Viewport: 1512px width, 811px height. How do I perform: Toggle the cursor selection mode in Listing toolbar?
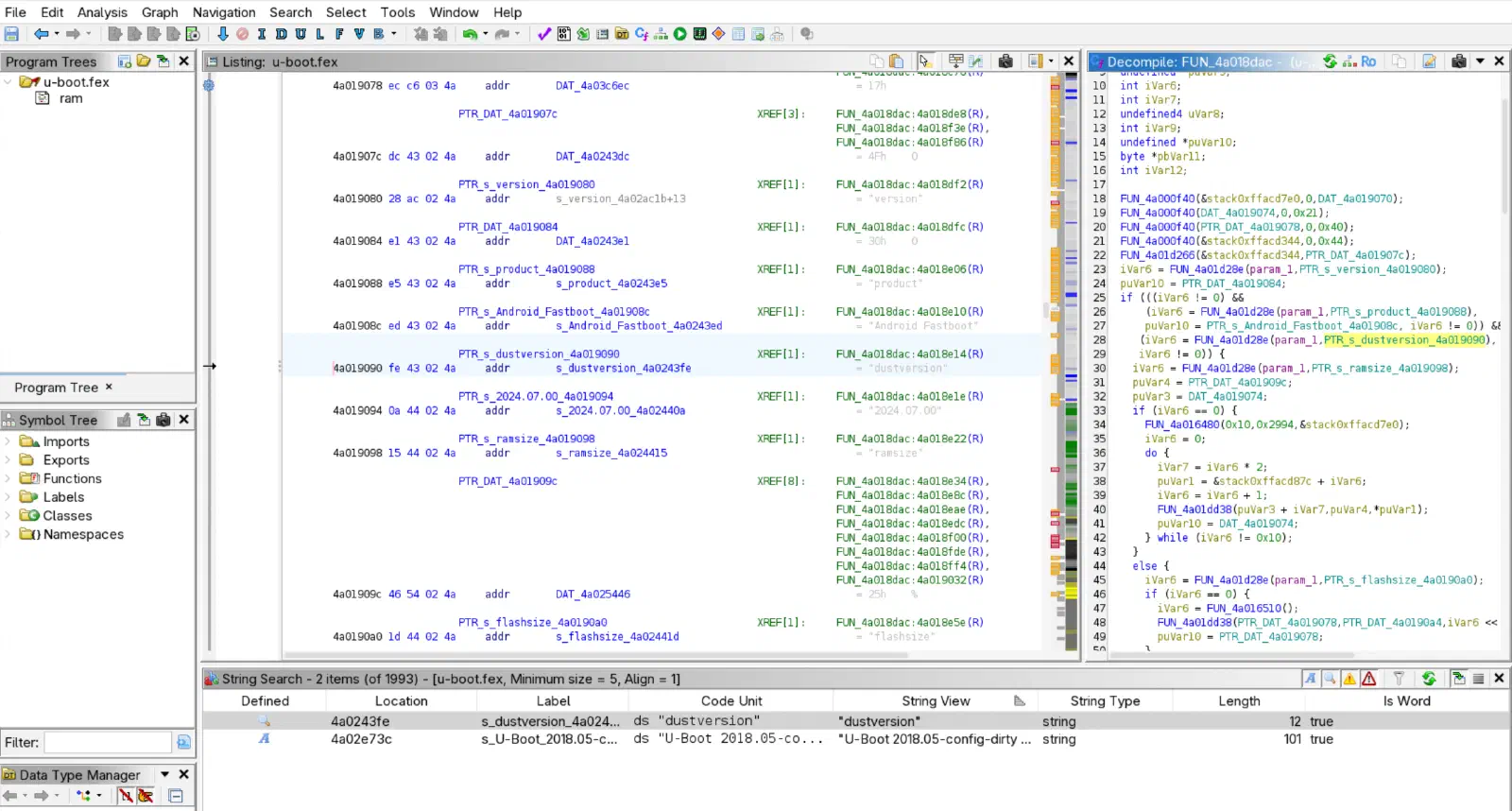(925, 61)
